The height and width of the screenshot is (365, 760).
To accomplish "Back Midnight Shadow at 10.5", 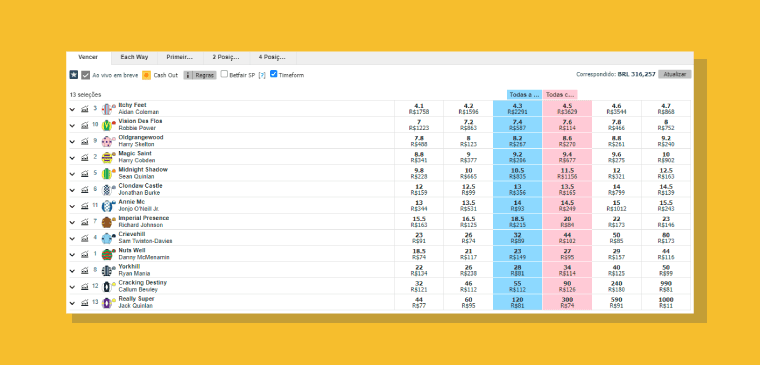I will pos(517,173).
